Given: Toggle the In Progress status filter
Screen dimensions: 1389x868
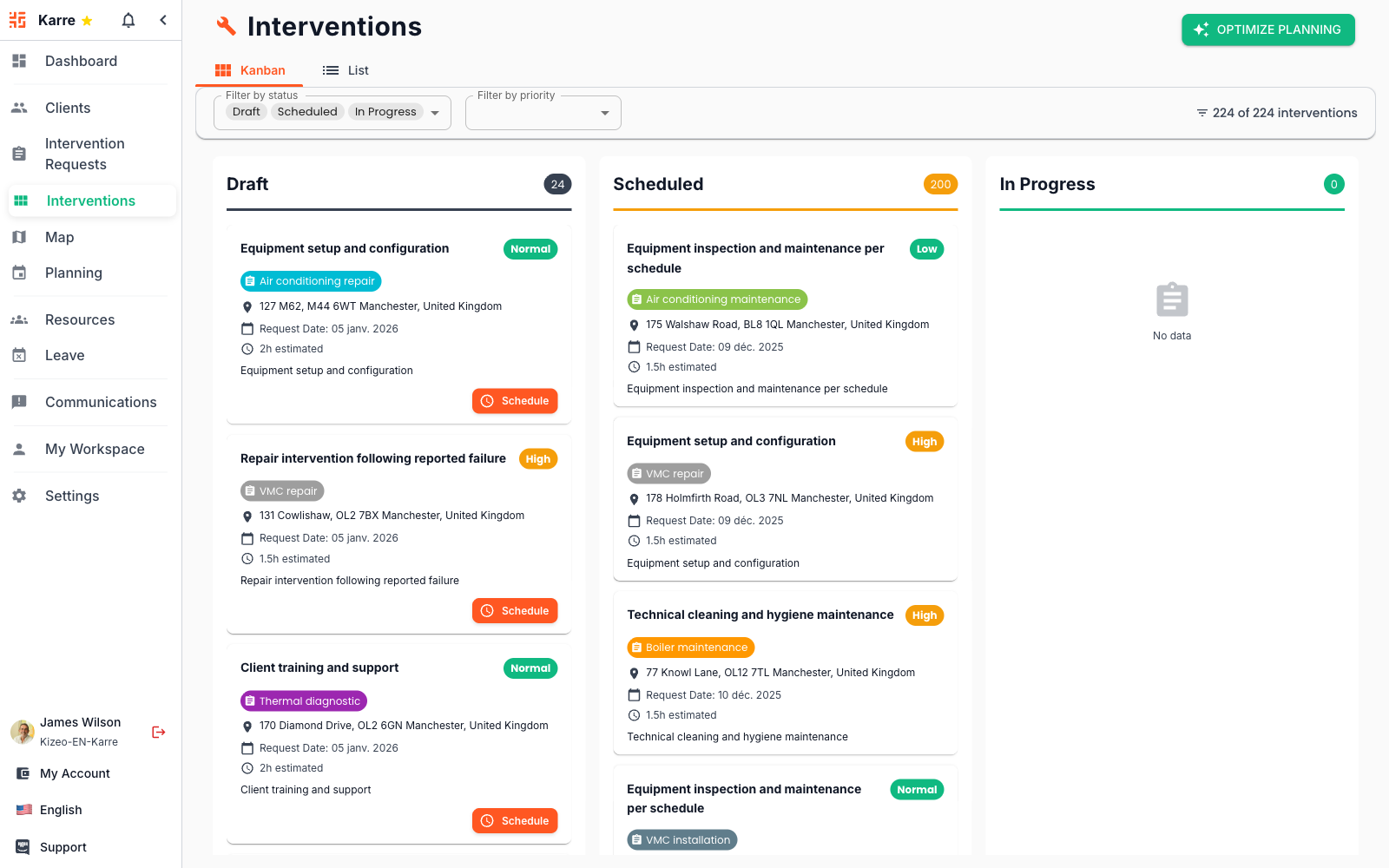Looking at the screenshot, I should pyautogui.click(x=385, y=111).
